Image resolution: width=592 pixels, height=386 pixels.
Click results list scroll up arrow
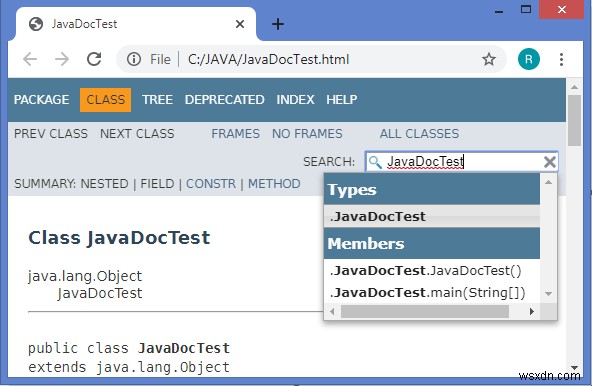548,182
